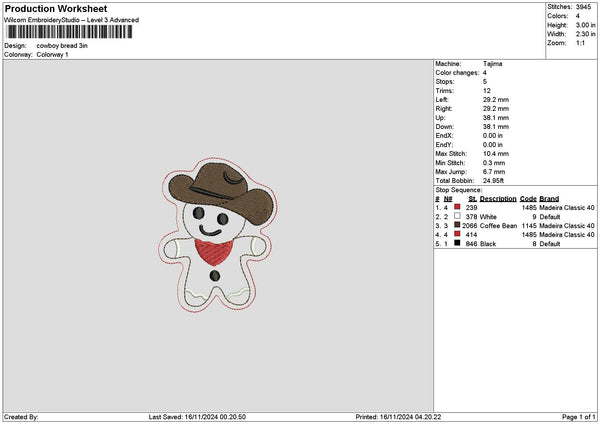Select the Max Stitch value "10.4 mm"
Screen dimensions: 600x424
tap(496, 154)
